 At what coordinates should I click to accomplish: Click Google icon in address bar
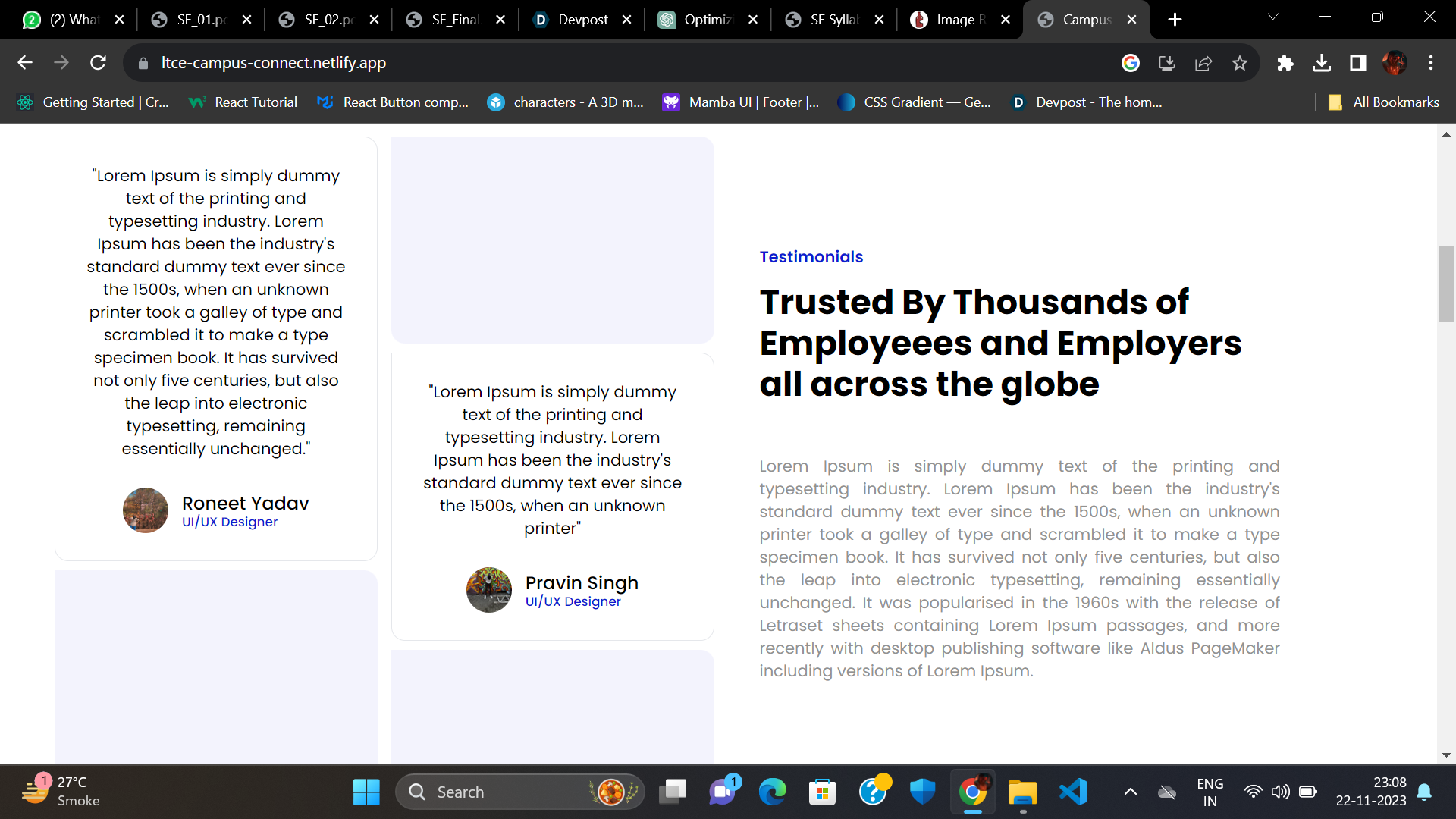[x=1130, y=63]
